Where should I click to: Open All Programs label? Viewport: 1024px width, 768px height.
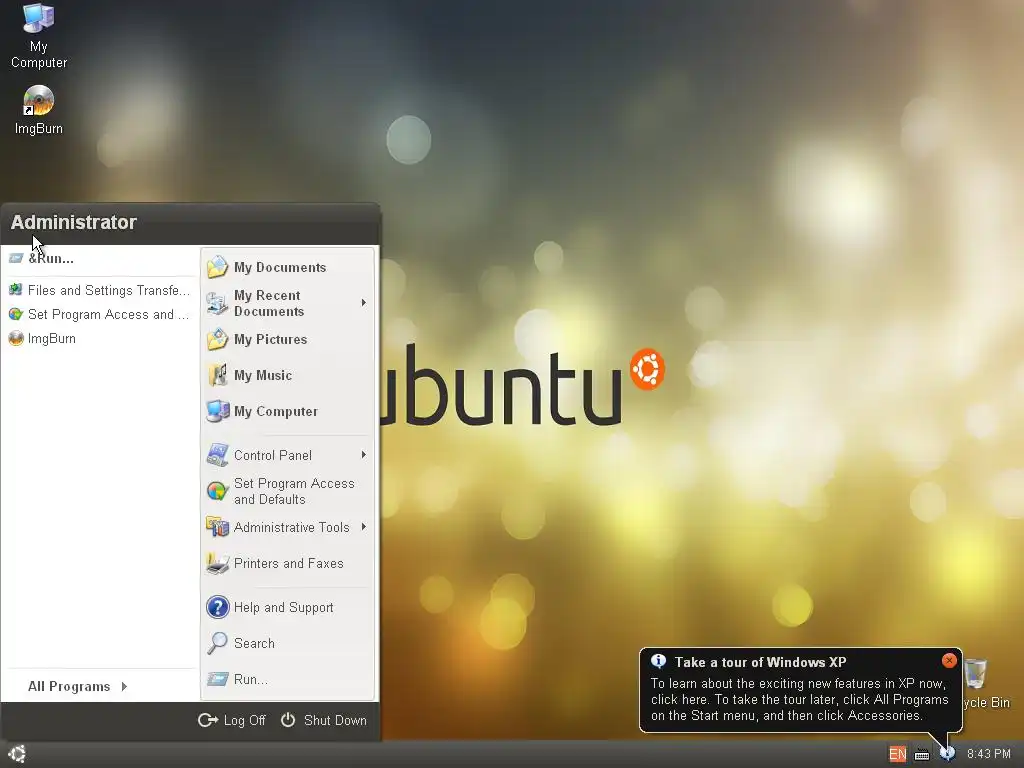(69, 686)
